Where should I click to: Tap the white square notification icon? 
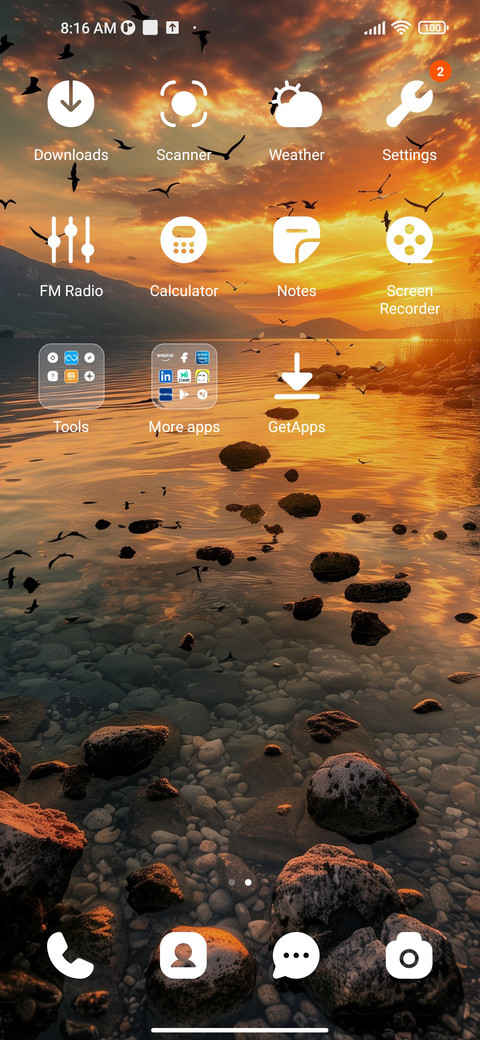pyautogui.click(x=150, y=28)
